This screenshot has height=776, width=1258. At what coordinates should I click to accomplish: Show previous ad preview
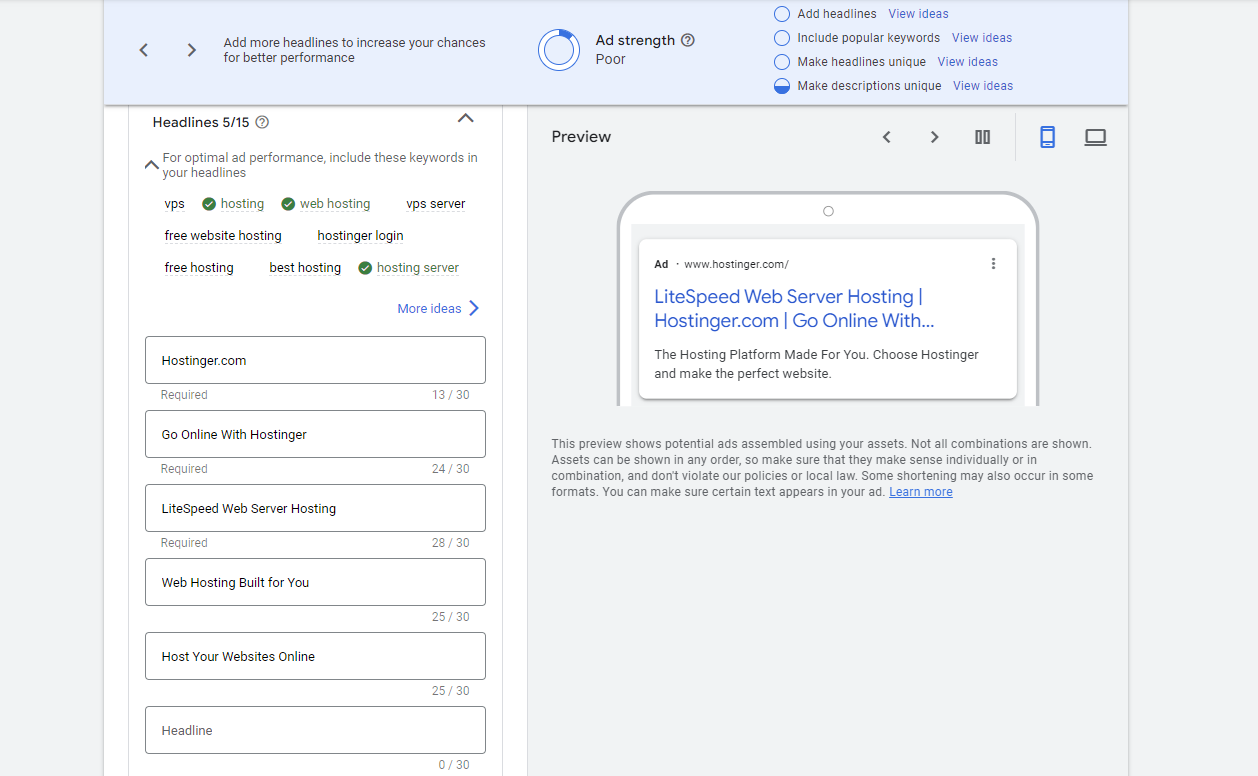[886, 137]
